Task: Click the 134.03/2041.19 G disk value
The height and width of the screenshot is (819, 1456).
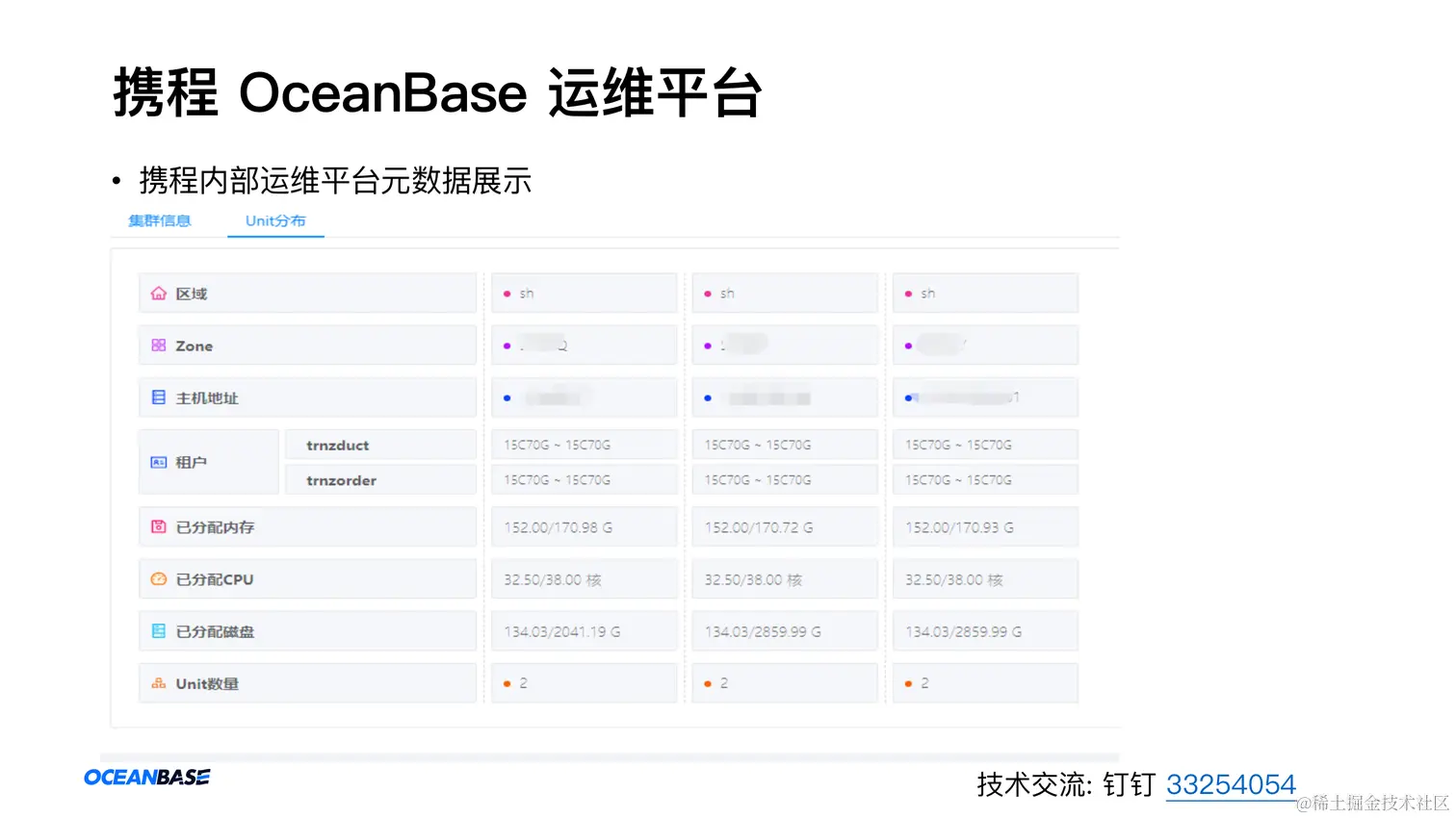Action: click(562, 631)
